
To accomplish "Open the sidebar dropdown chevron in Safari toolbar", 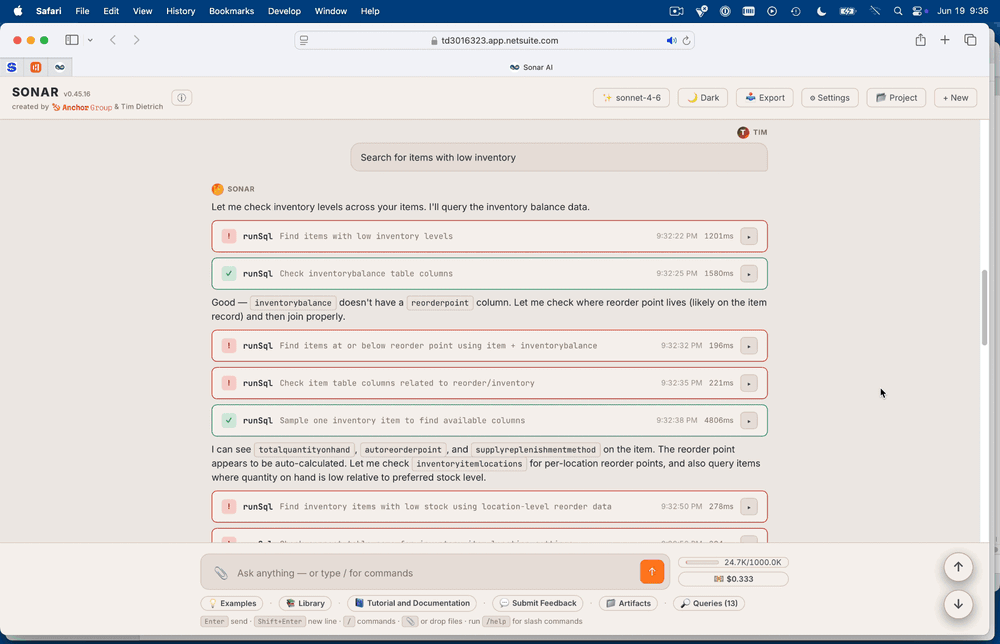I will [x=90, y=40].
